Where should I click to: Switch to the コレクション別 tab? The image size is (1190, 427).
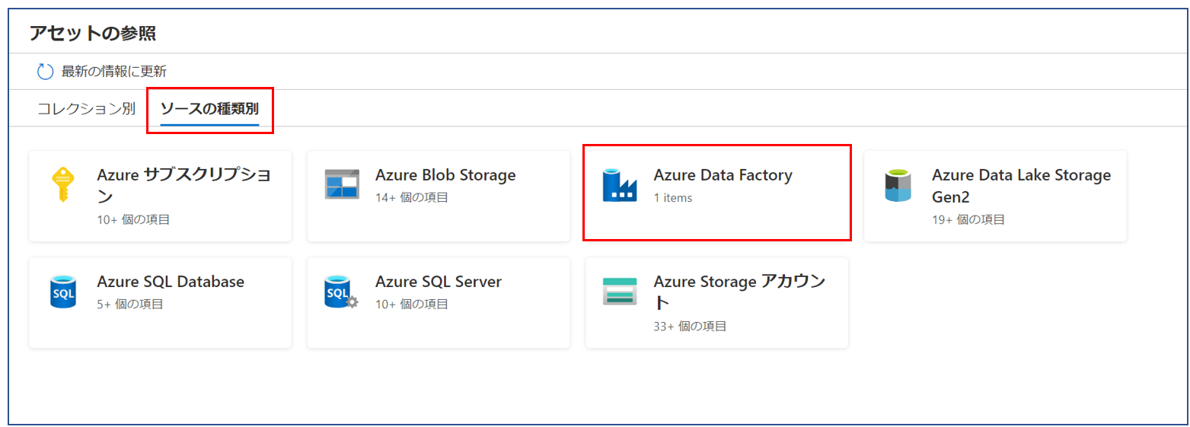(86, 109)
